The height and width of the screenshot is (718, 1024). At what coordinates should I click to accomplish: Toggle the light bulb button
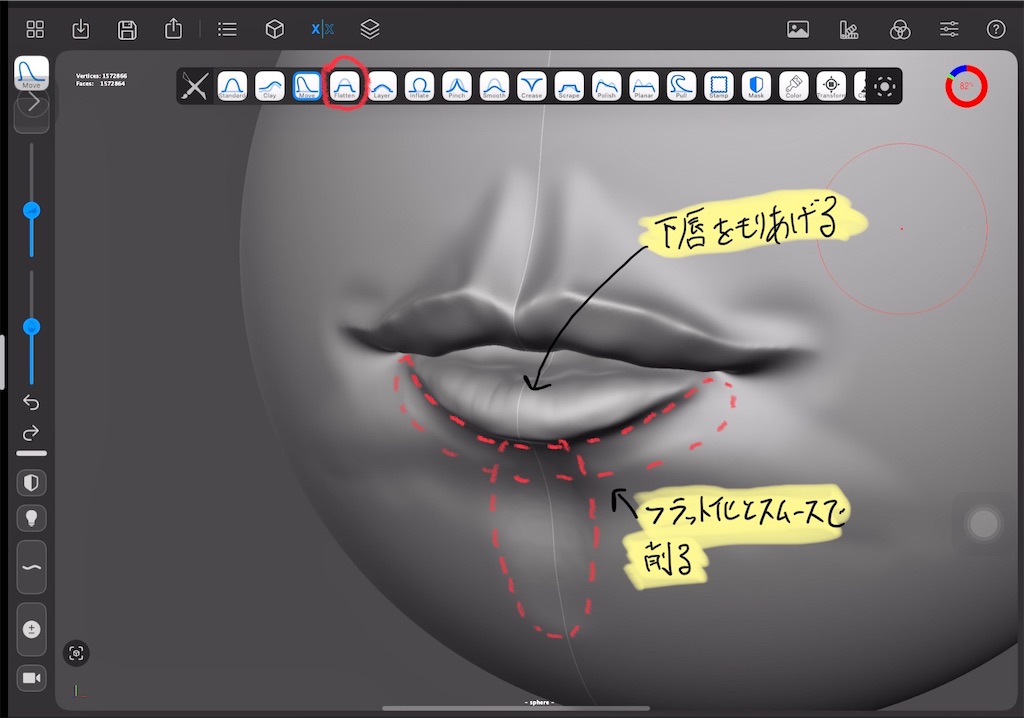(31, 519)
